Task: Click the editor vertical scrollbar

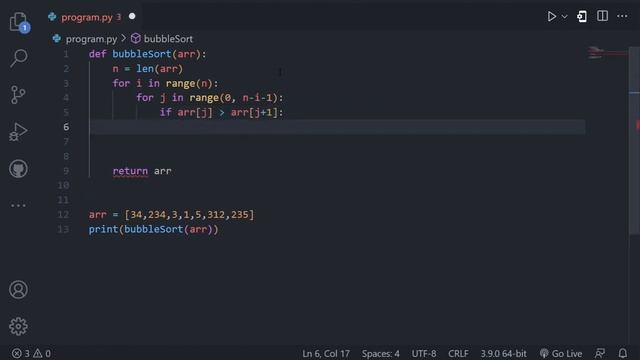Action: tap(634, 140)
